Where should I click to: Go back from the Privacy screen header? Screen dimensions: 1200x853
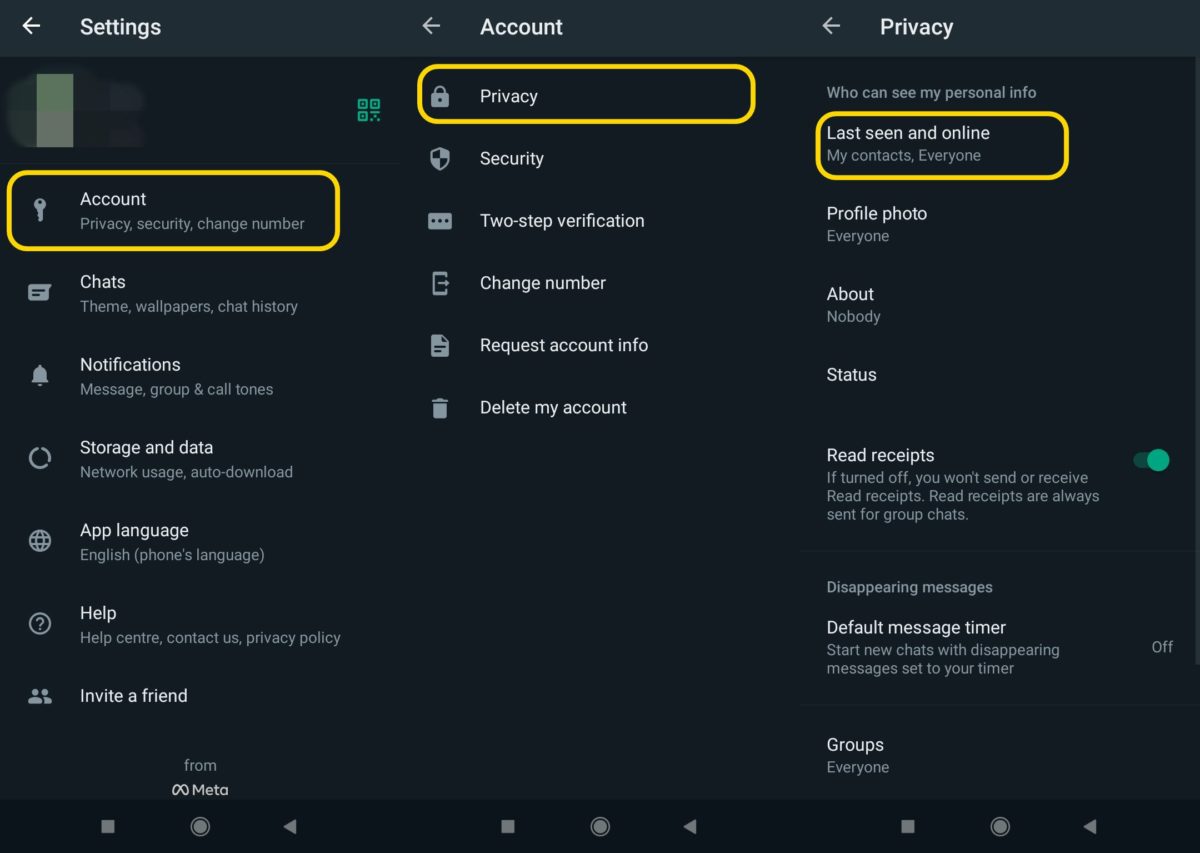point(831,27)
